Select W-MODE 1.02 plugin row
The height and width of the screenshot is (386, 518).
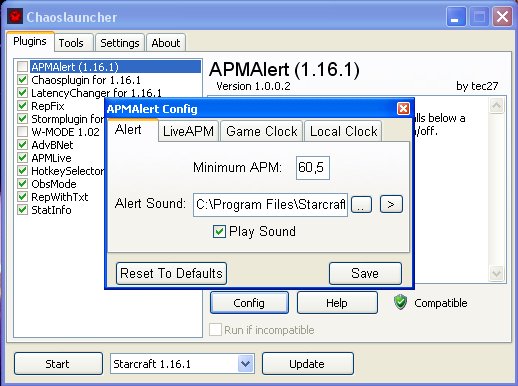(x=65, y=132)
